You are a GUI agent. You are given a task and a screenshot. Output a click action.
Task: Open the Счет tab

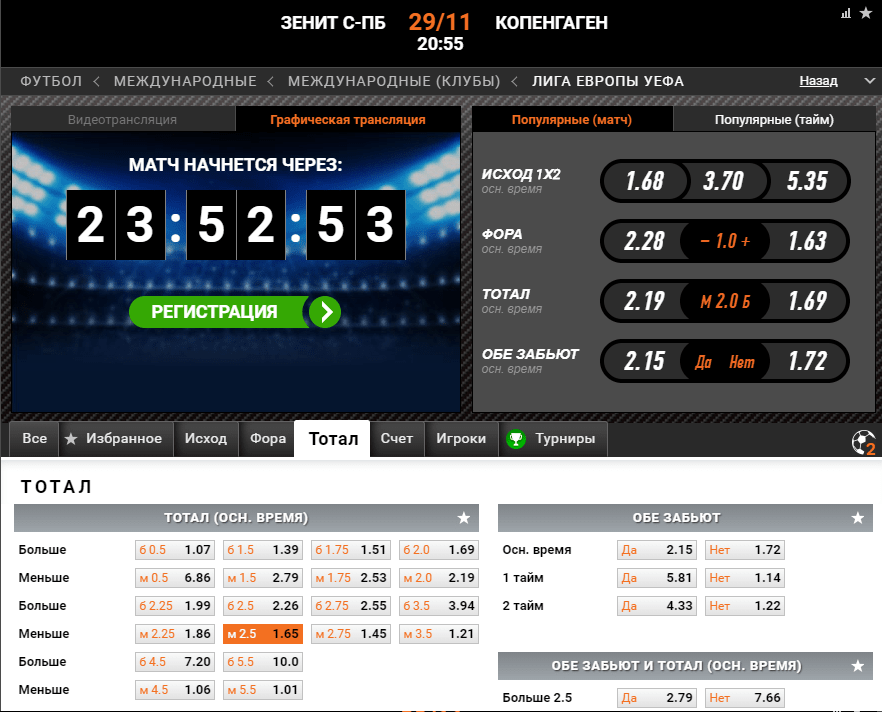pyautogui.click(x=397, y=439)
